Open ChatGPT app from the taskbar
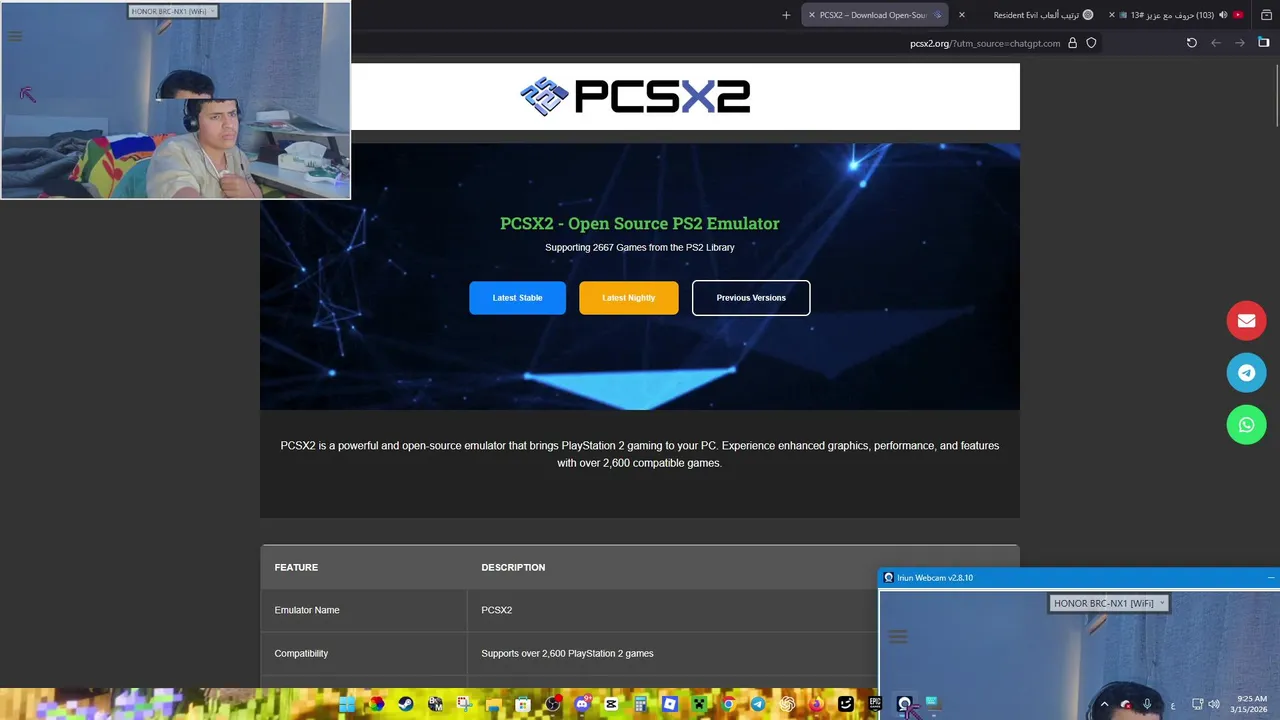The height and width of the screenshot is (720, 1280). point(787,705)
